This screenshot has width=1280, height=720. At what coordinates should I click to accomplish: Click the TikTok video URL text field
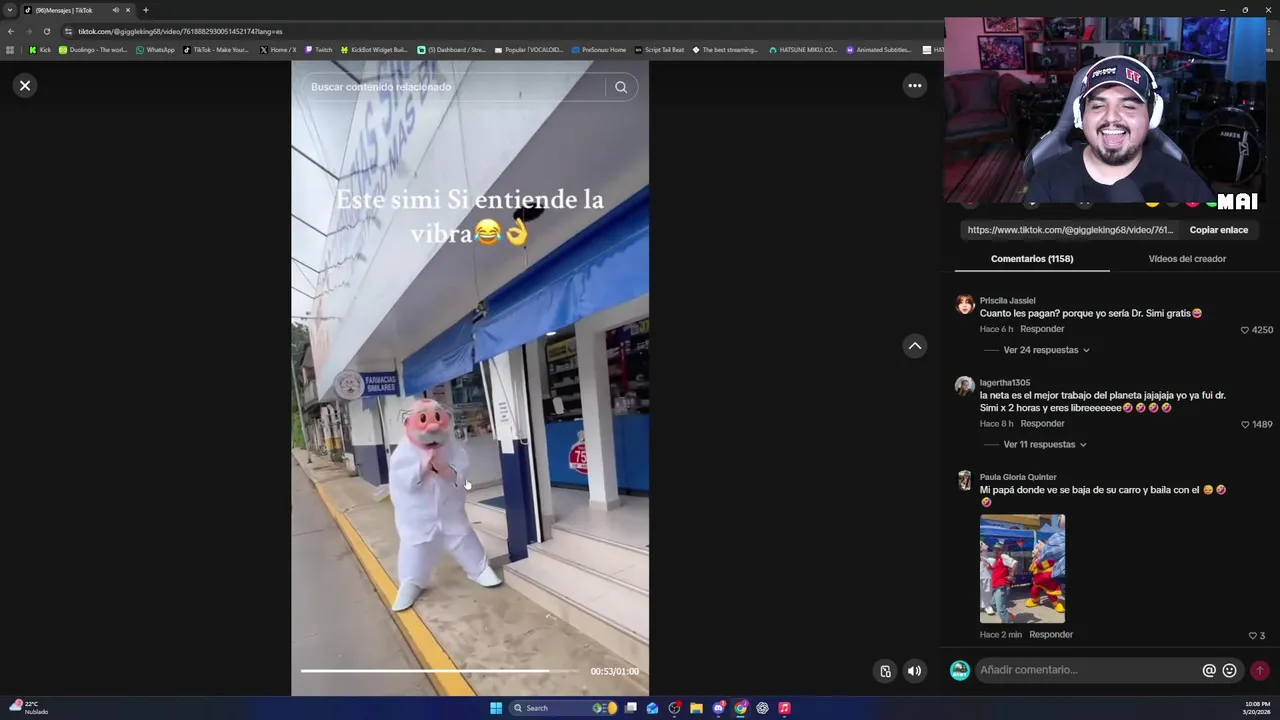[x=1070, y=230]
